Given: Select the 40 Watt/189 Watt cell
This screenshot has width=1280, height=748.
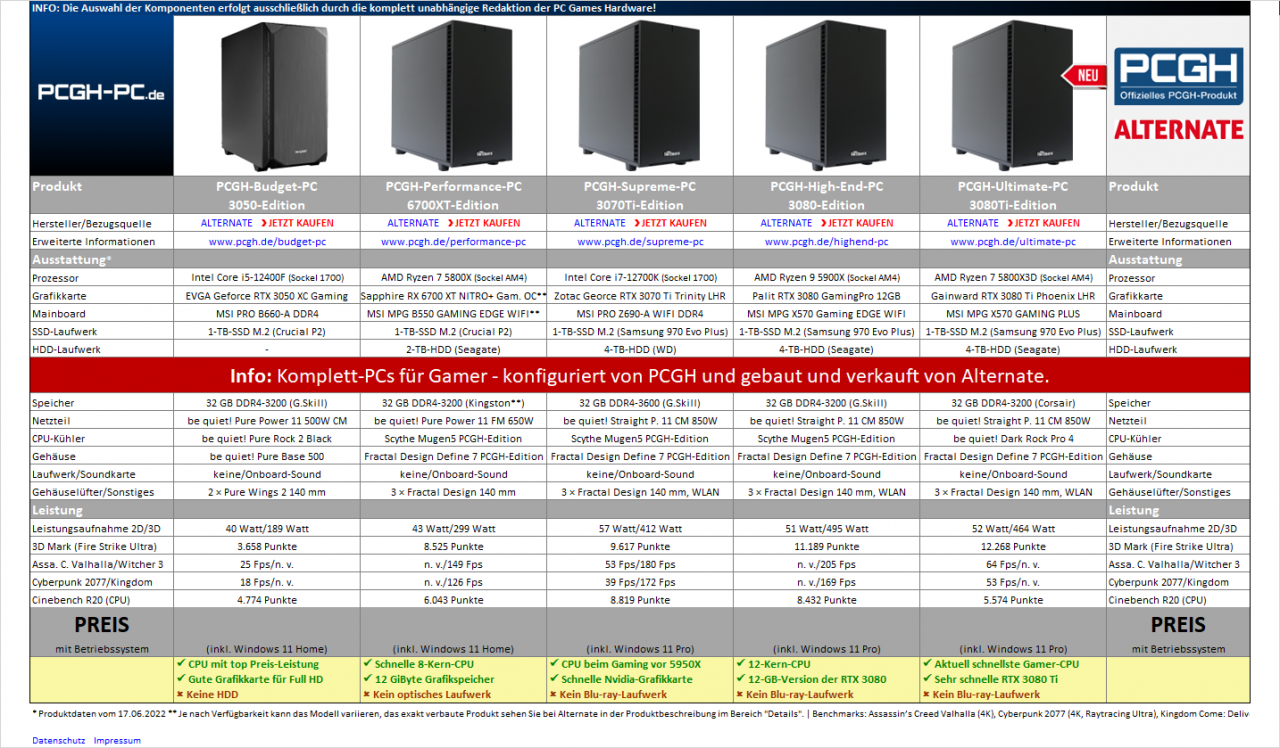Looking at the screenshot, I should pyautogui.click(x=267, y=529).
